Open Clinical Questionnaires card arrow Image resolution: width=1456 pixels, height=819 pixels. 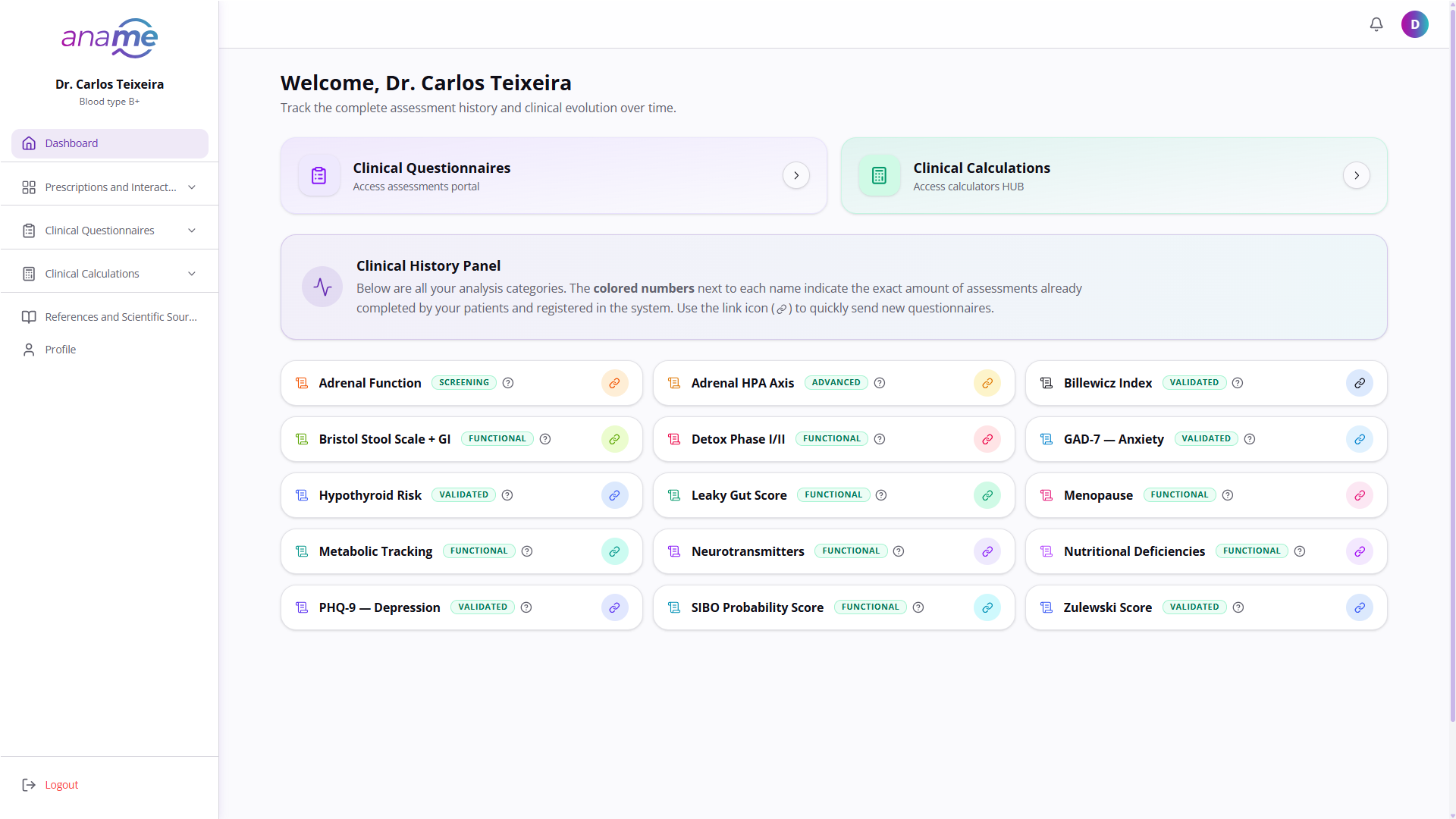[x=796, y=175]
